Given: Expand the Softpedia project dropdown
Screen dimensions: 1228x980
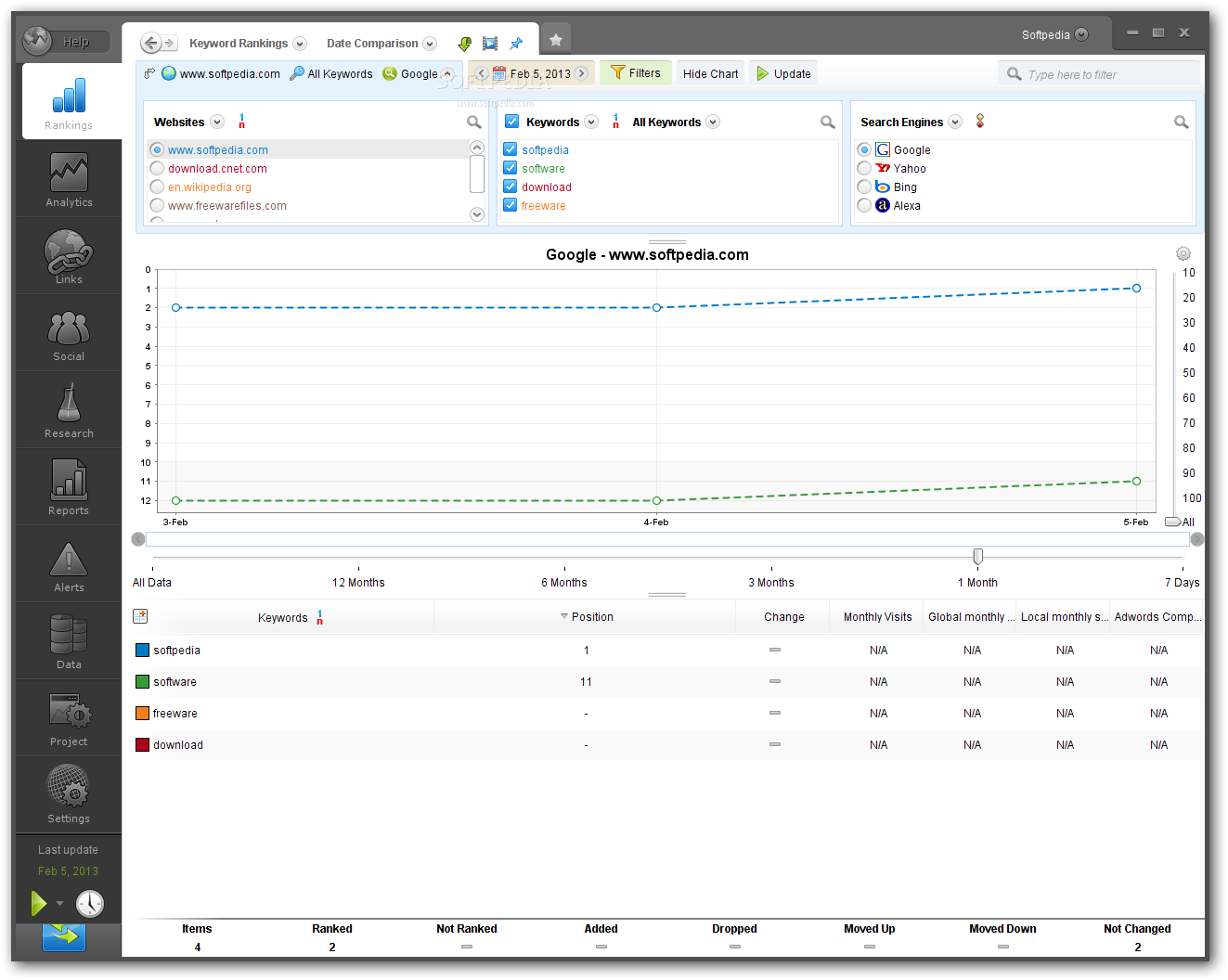Looking at the screenshot, I should pyautogui.click(x=1081, y=34).
